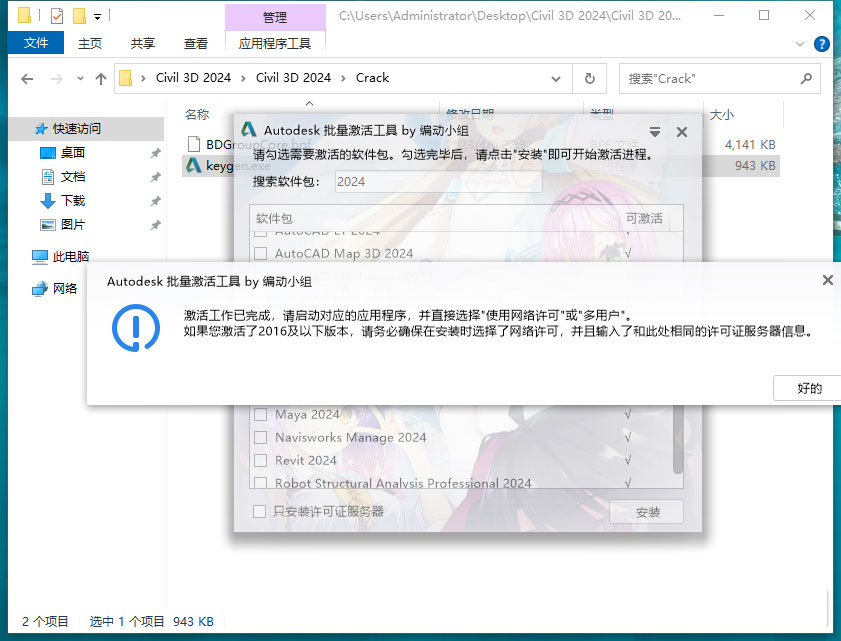
Task: Click the 管理 contextual tab header
Action: click(x=275, y=17)
